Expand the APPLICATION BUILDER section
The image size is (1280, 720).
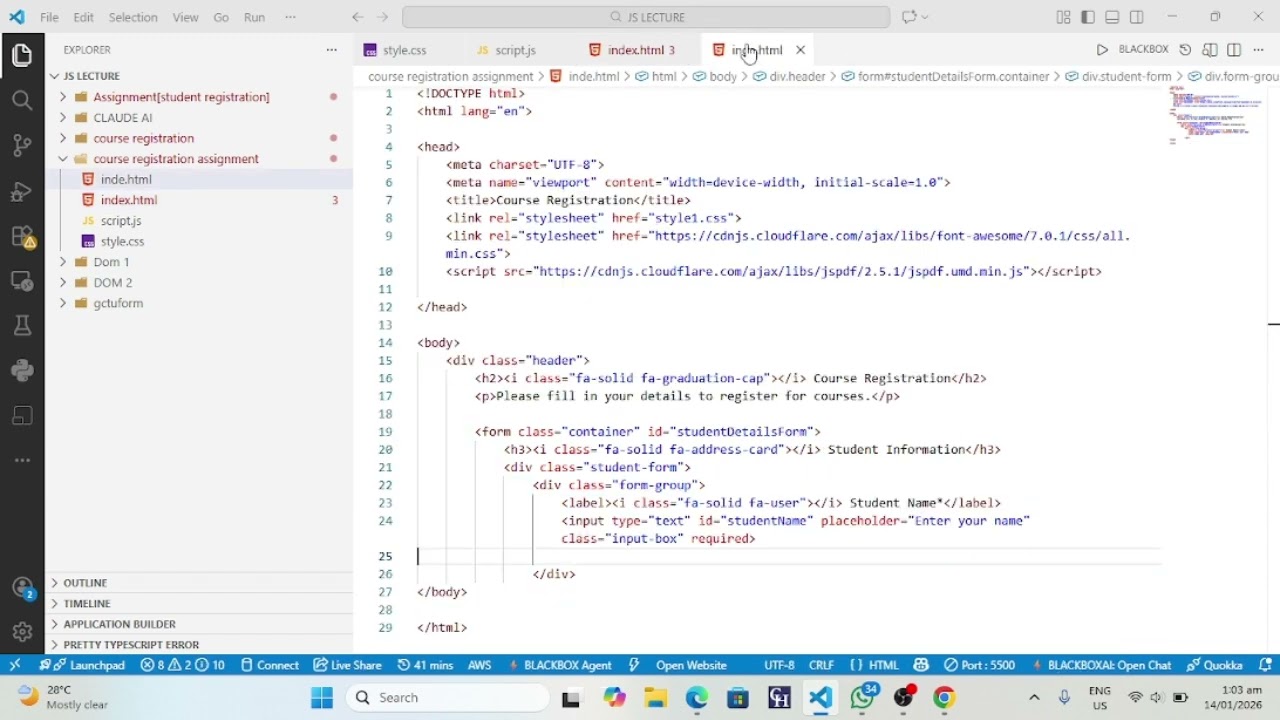198,624
